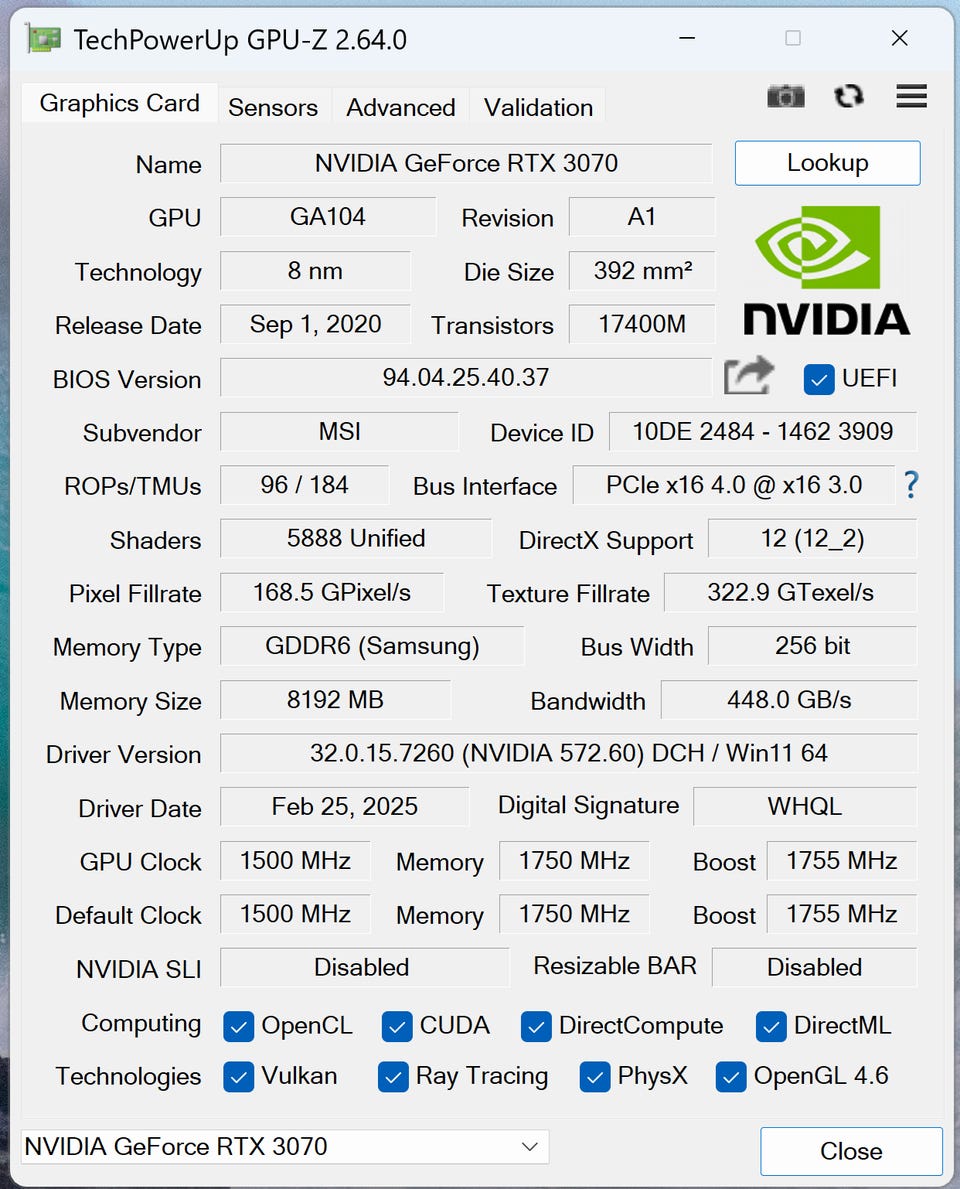Toggle the Vulkan checkbox
The image size is (960, 1189).
238,1077
